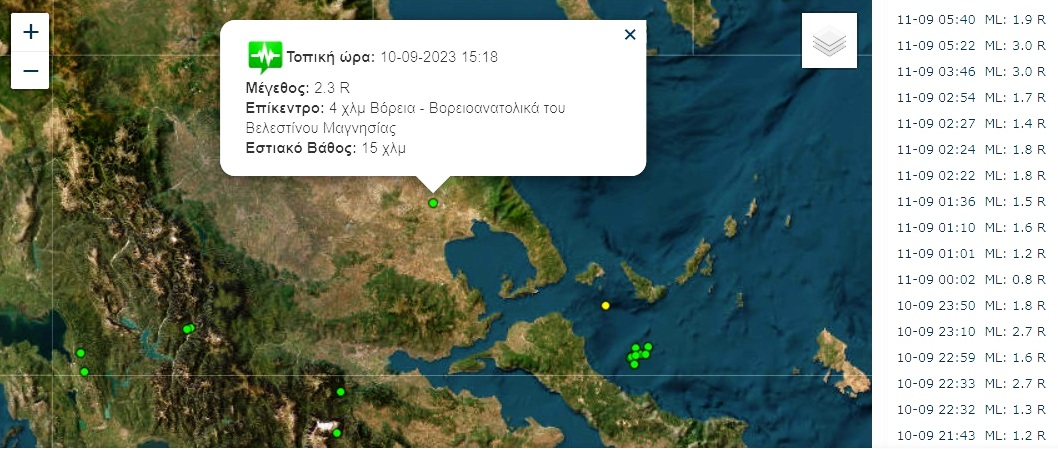The image size is (1058, 449).
Task: Open the map layers switcher
Action: pos(829,42)
